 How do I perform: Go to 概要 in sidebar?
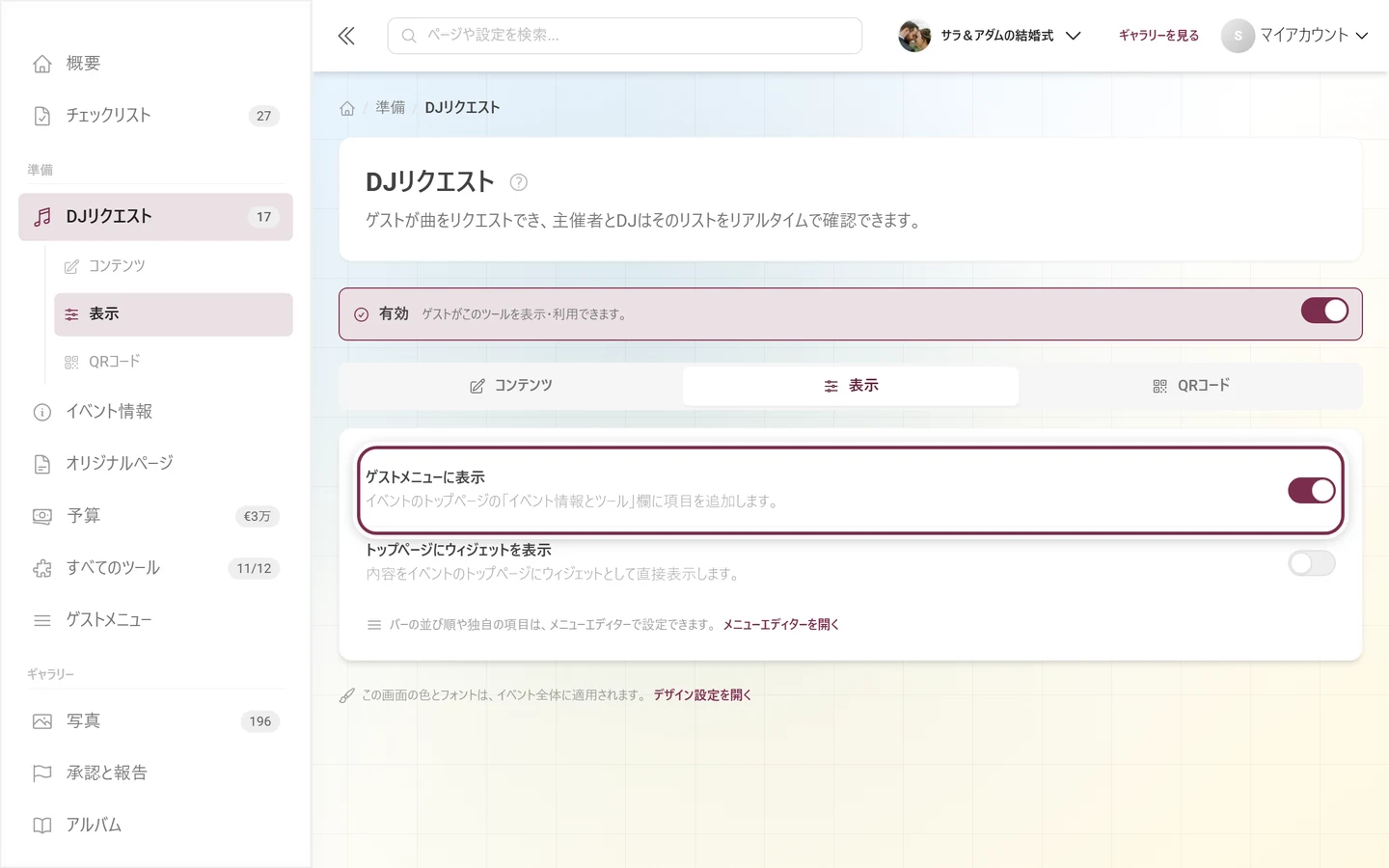pos(155,64)
